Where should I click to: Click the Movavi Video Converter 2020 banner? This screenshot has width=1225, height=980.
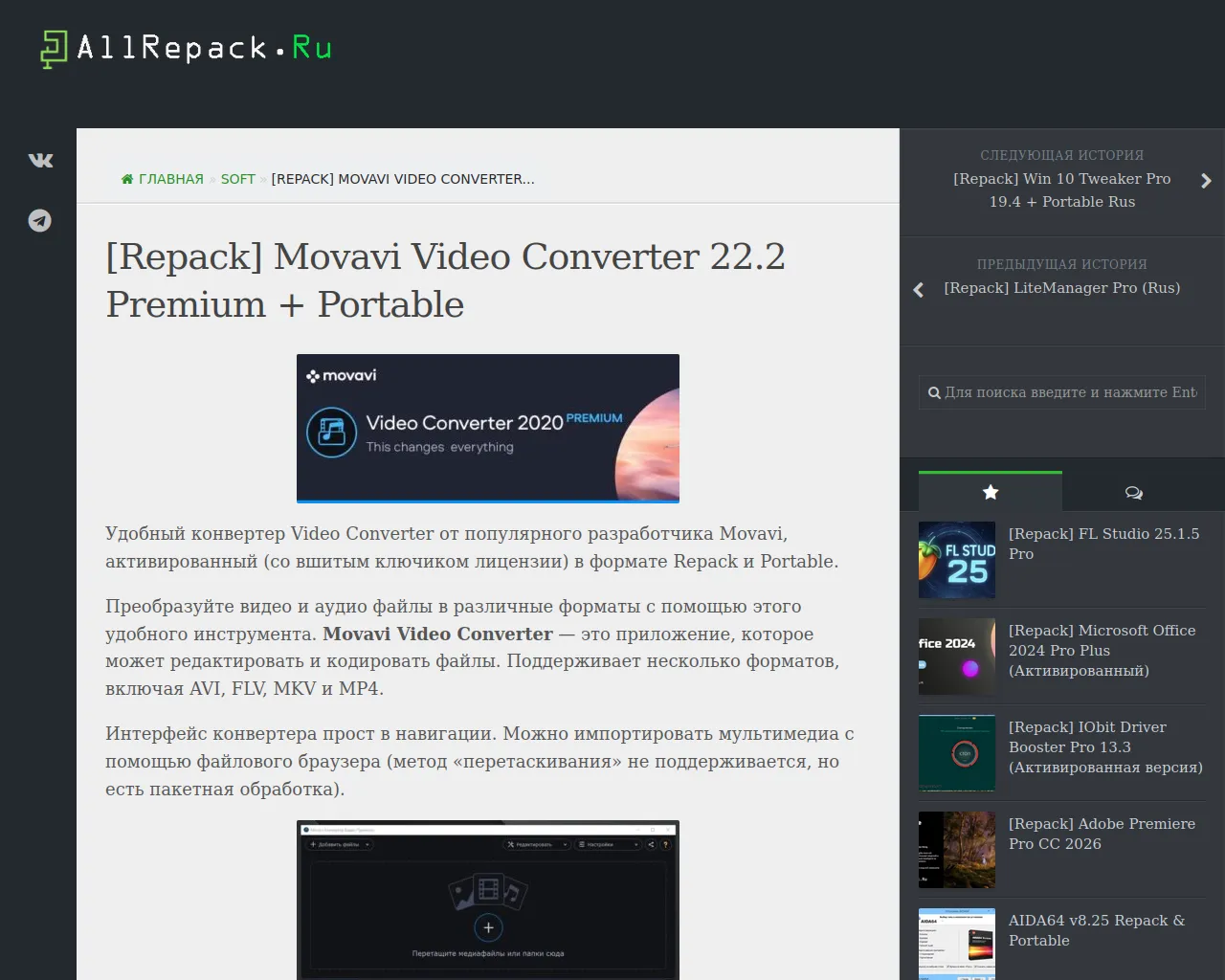[x=488, y=429]
